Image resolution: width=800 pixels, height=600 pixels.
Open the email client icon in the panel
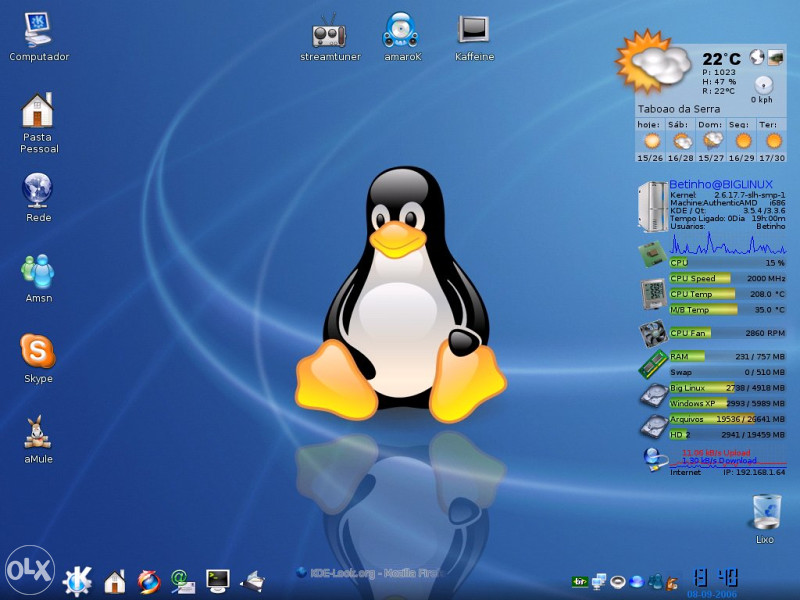coord(183,582)
